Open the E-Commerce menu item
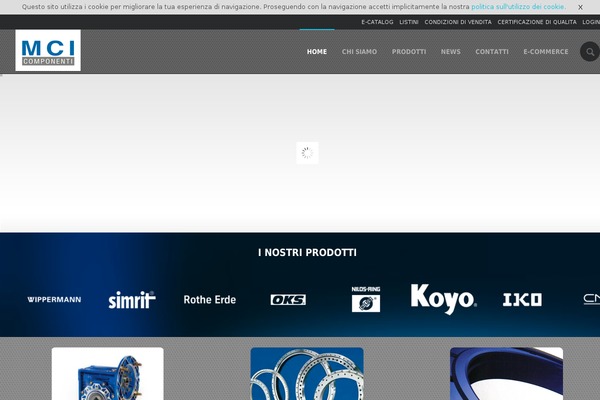 coord(546,52)
